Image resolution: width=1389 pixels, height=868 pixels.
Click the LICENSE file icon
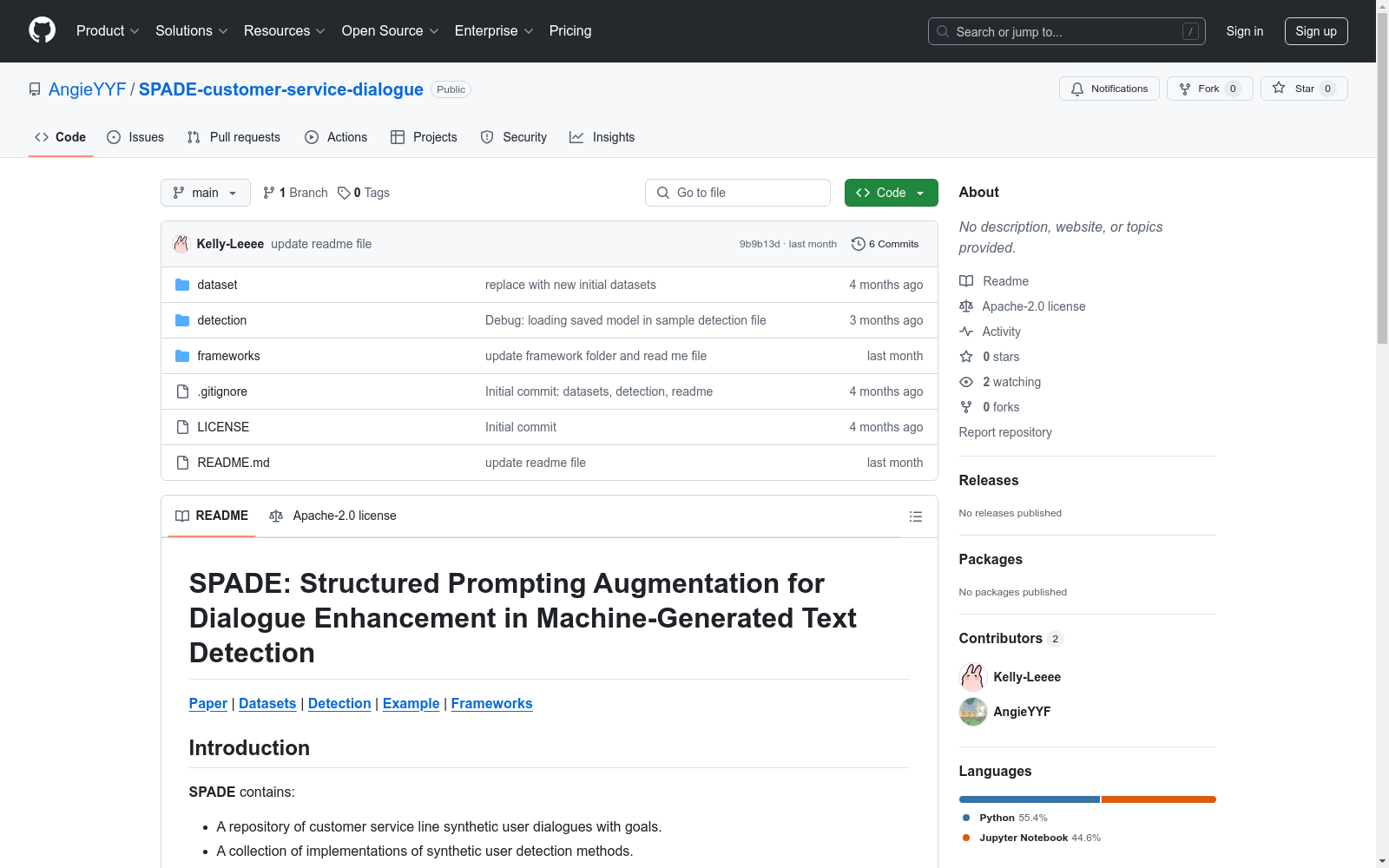point(182,427)
